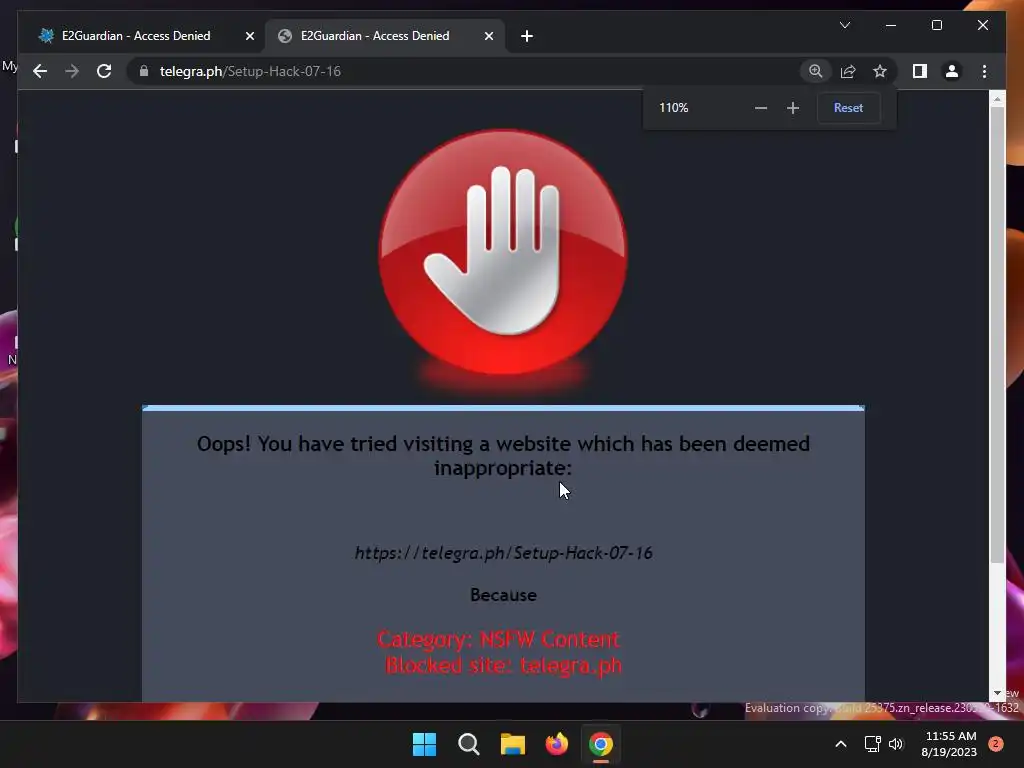Image resolution: width=1024 pixels, height=768 pixels.
Task: Open the volume control in system tray
Action: coord(896,744)
